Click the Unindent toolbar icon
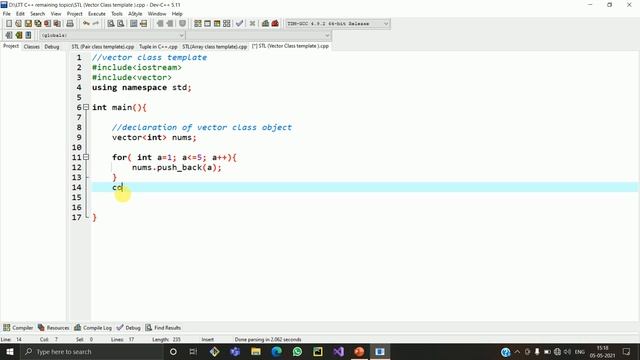 coord(170,24)
